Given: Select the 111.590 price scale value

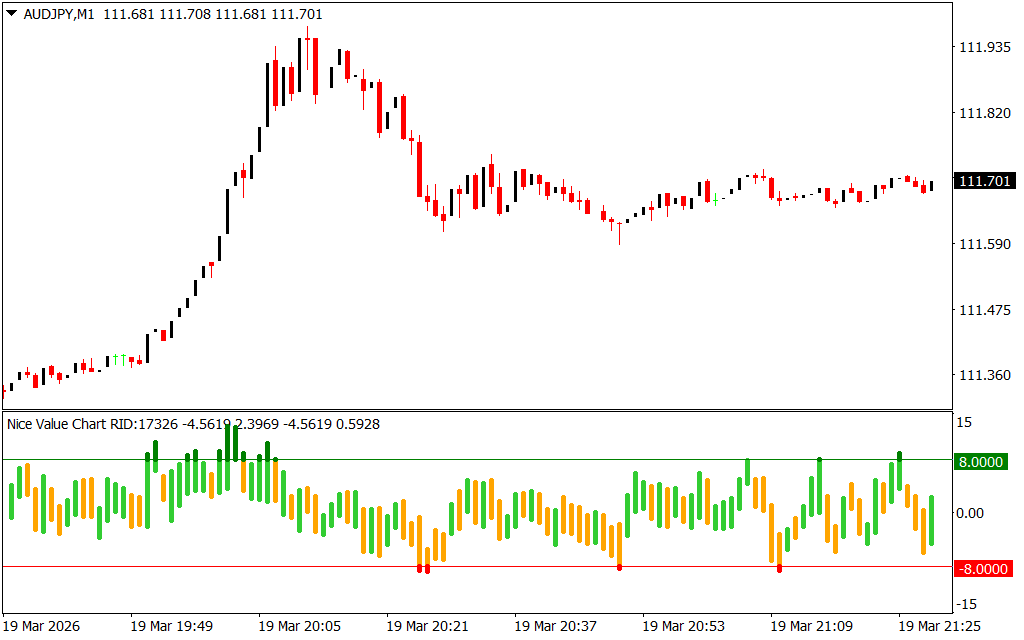Looking at the screenshot, I should pyautogui.click(x=983, y=245).
